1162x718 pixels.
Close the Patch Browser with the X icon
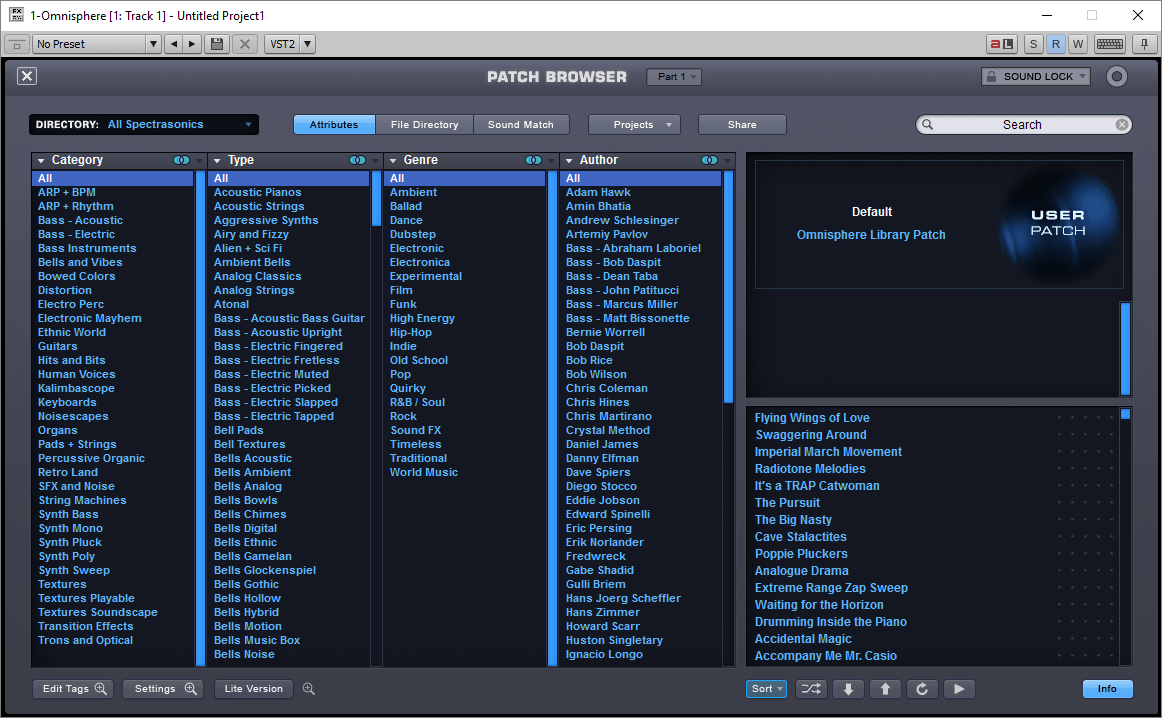(27, 76)
